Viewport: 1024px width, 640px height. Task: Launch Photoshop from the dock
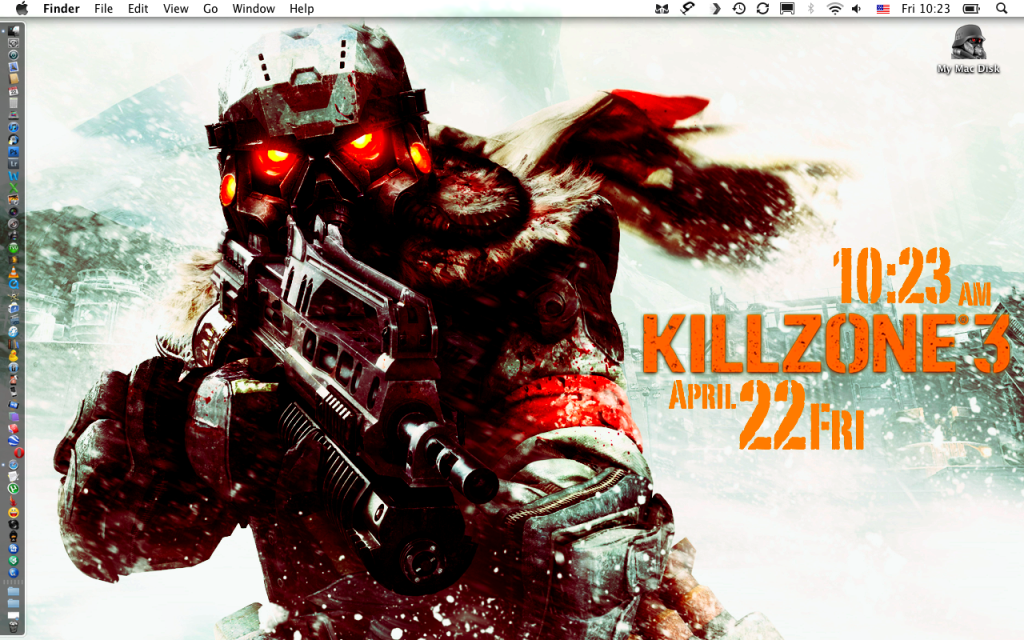(14, 150)
